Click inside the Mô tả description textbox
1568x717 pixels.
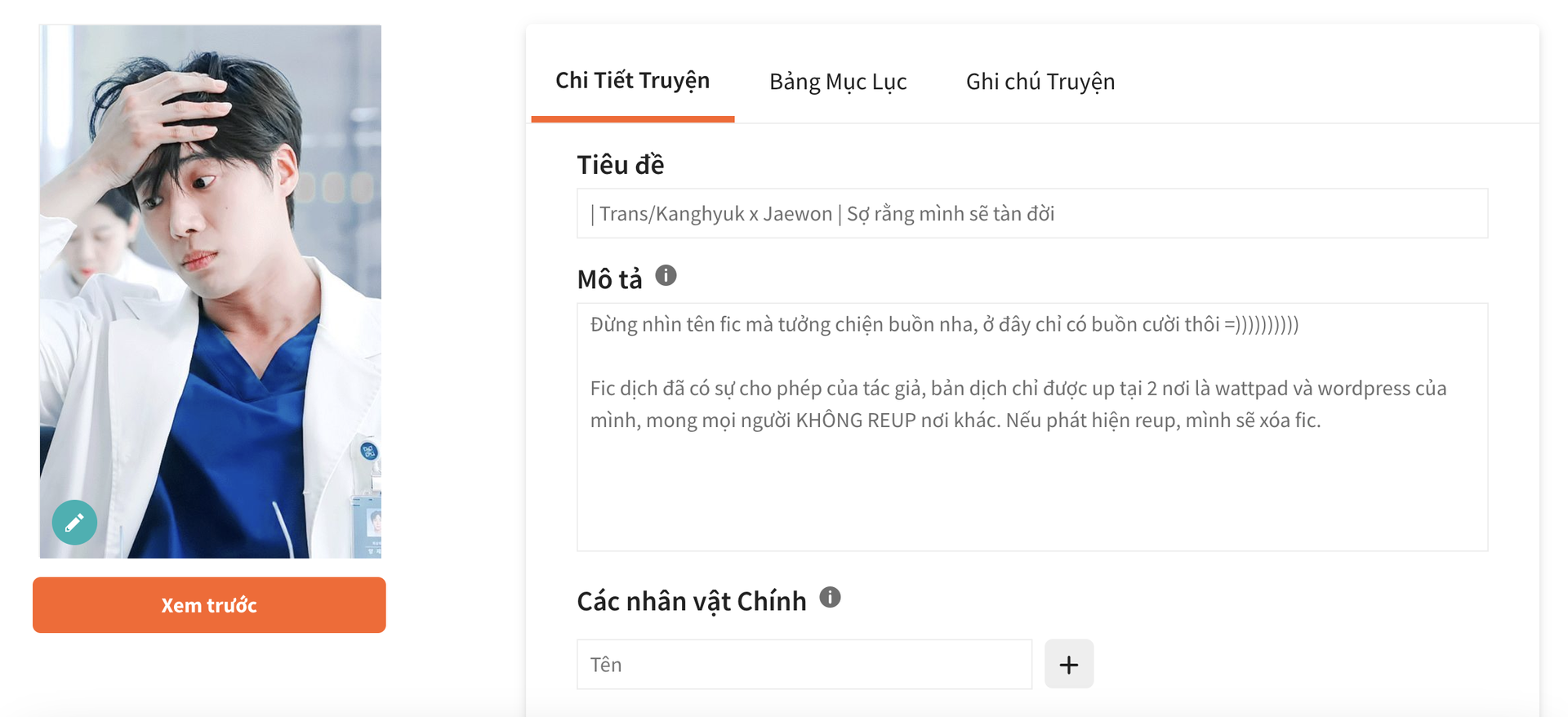[x=1032, y=427]
